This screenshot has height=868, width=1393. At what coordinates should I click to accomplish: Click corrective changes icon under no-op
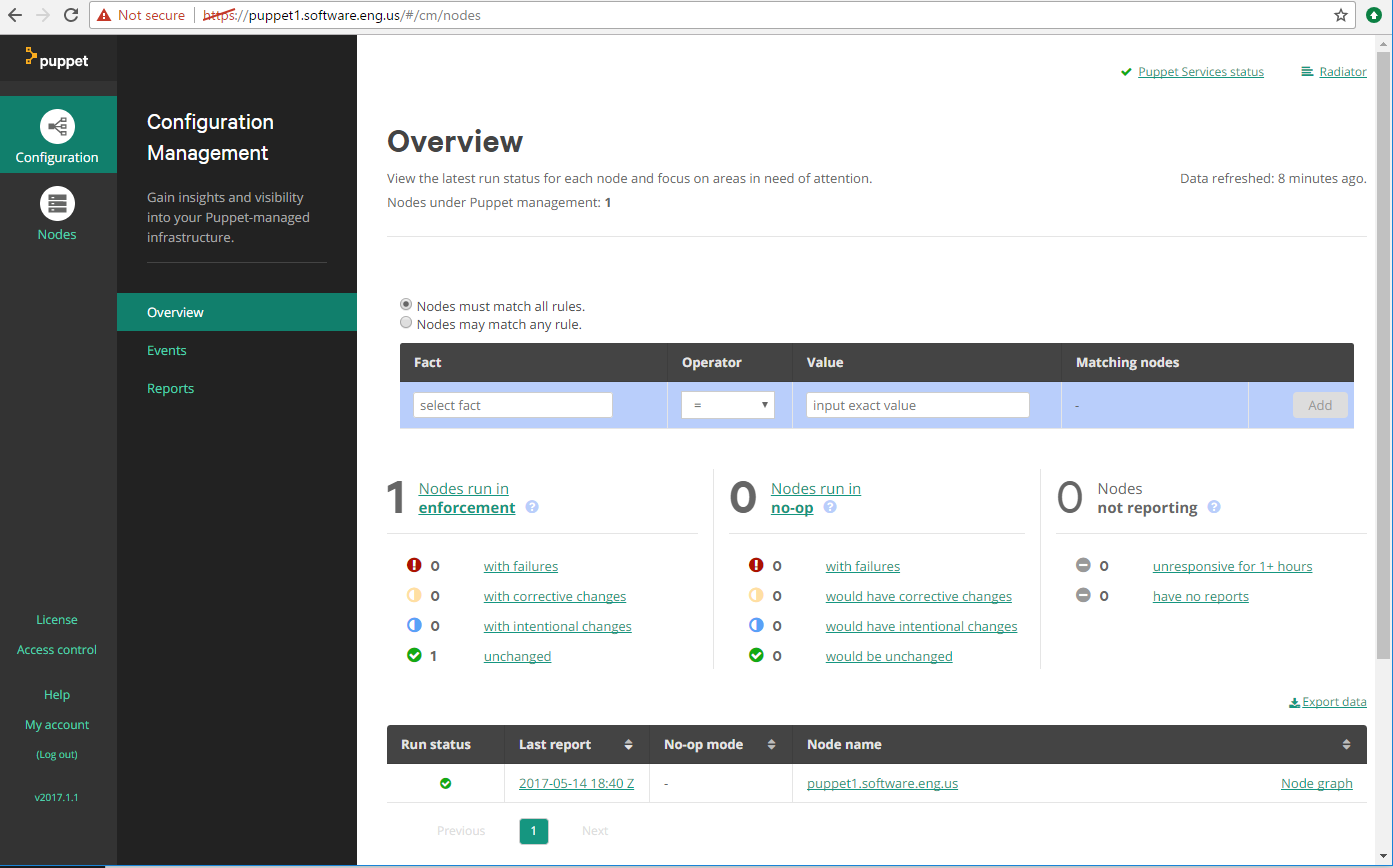[756, 595]
